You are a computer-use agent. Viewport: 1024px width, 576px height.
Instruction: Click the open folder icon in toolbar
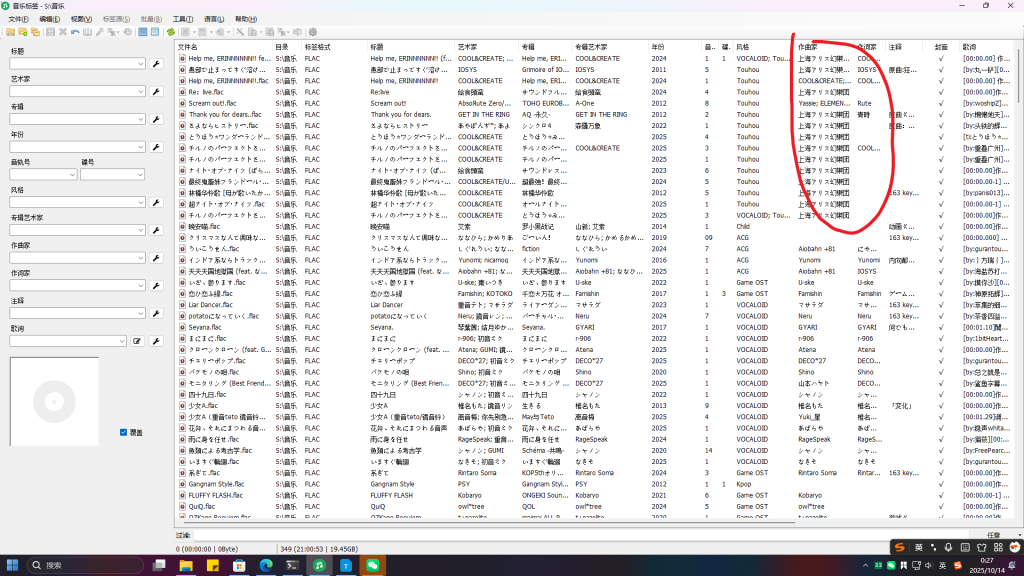pos(9,32)
